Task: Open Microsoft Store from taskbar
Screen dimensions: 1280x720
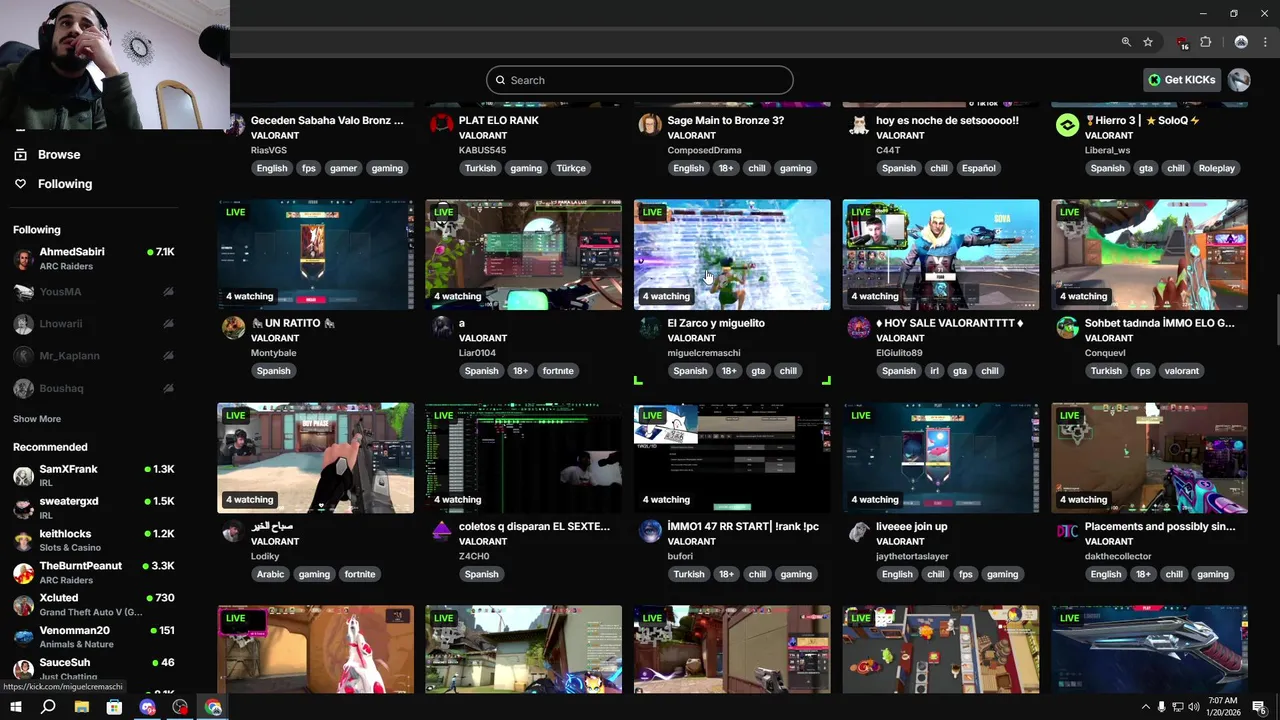Action: pyautogui.click(x=114, y=707)
